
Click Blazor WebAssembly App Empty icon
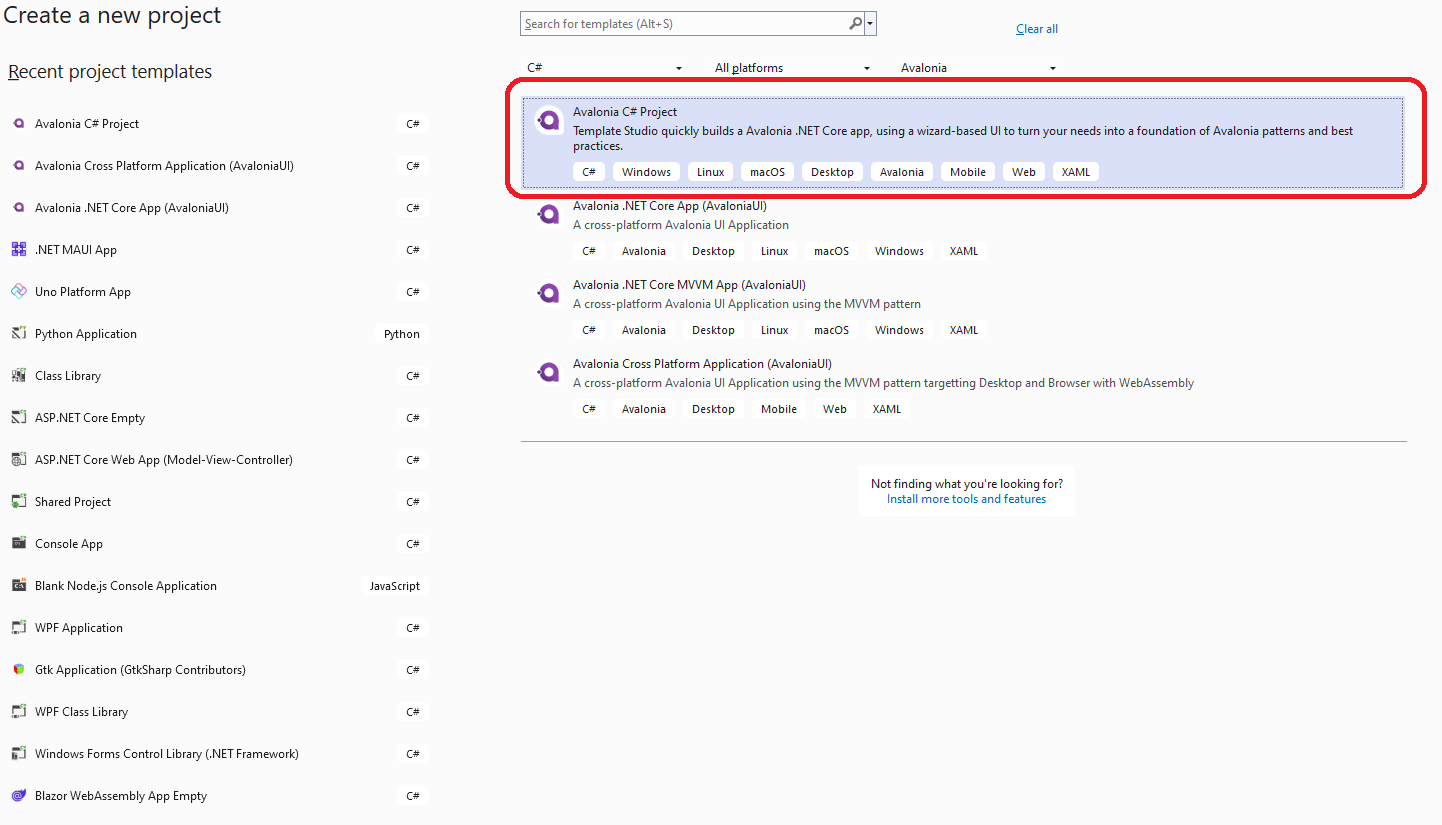click(x=18, y=796)
